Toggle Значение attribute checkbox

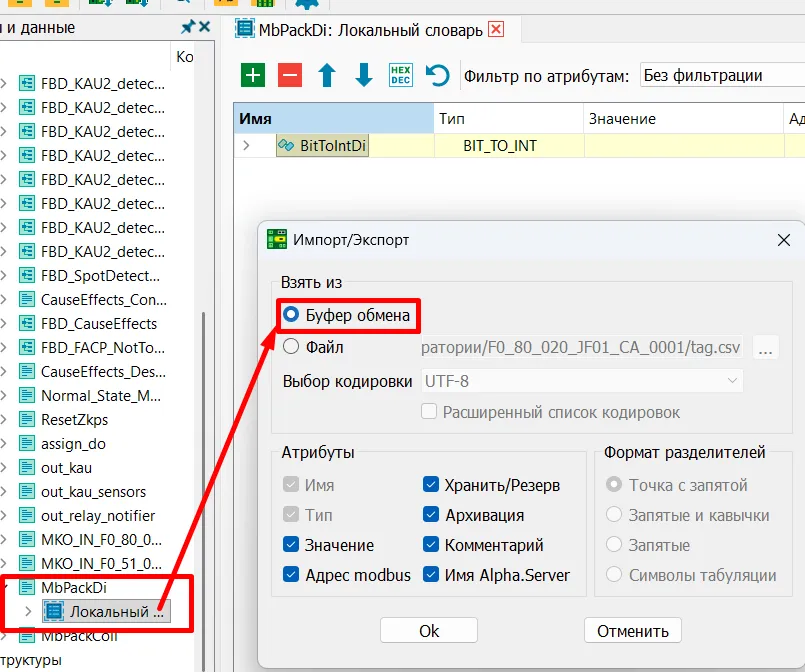291,544
